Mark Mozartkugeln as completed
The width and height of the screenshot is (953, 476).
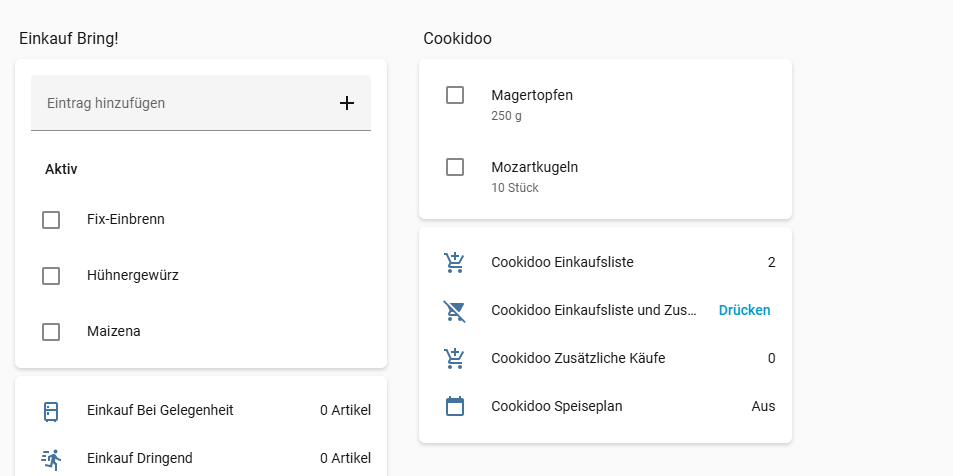[455, 167]
